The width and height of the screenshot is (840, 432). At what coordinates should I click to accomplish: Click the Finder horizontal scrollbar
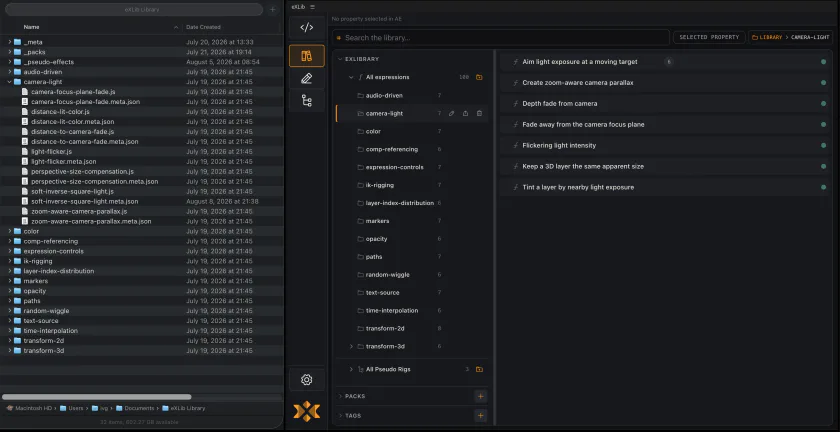96,397
